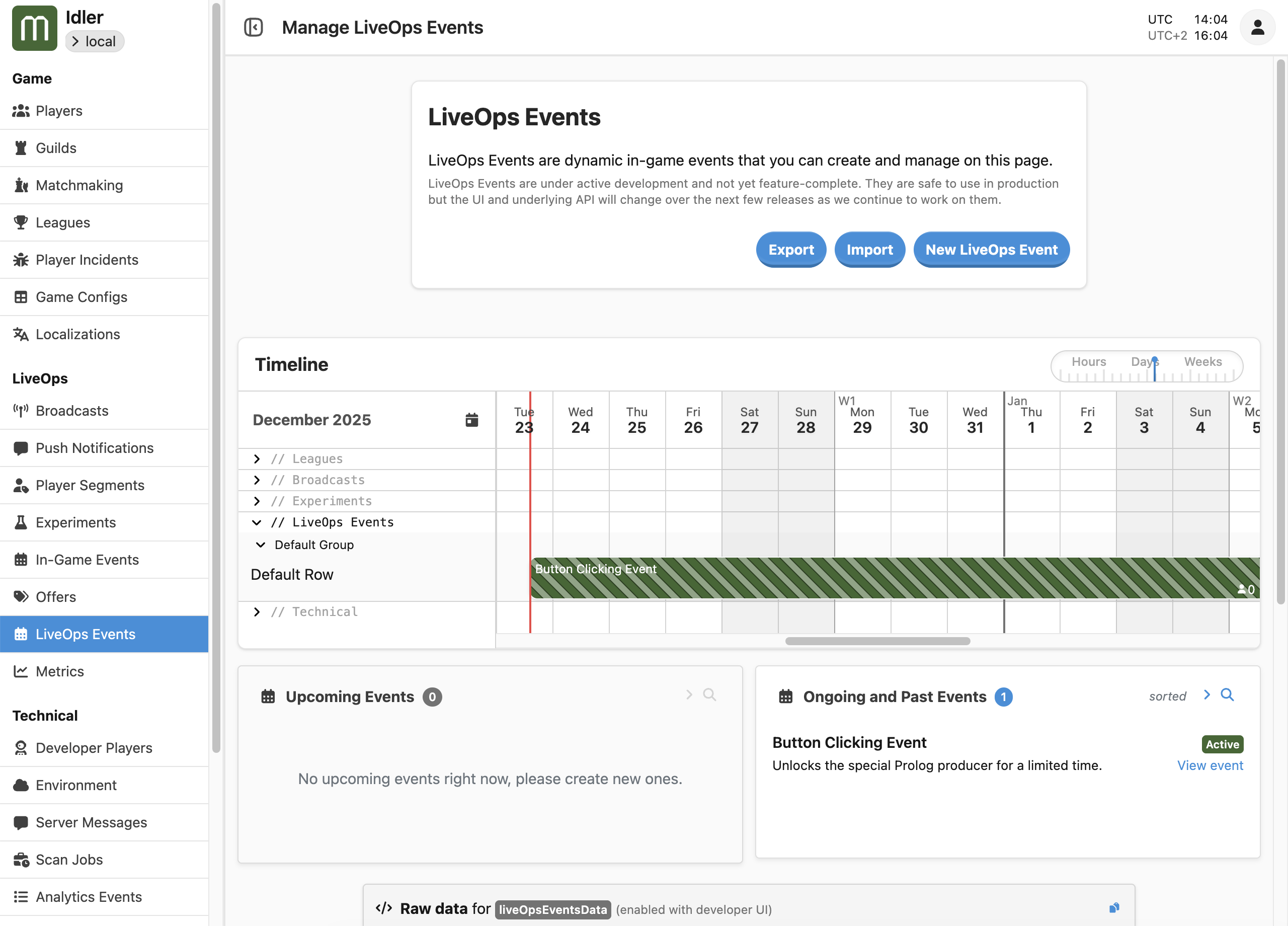
Task: Click the search icon in Upcoming Events
Action: click(709, 695)
